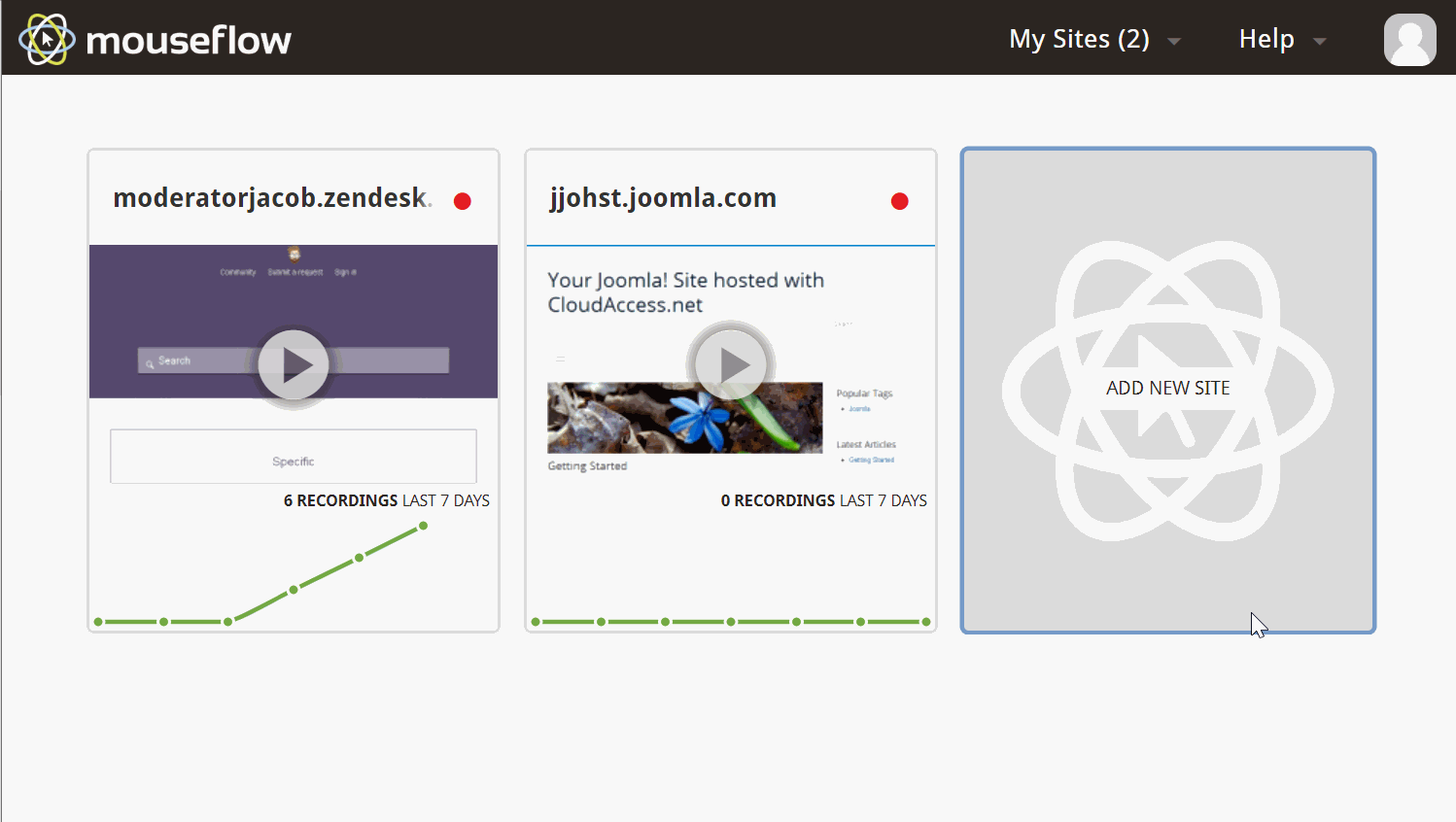Open the jjohst.joomla.com site title
The height and width of the screenshot is (822, 1456).
[x=663, y=198]
